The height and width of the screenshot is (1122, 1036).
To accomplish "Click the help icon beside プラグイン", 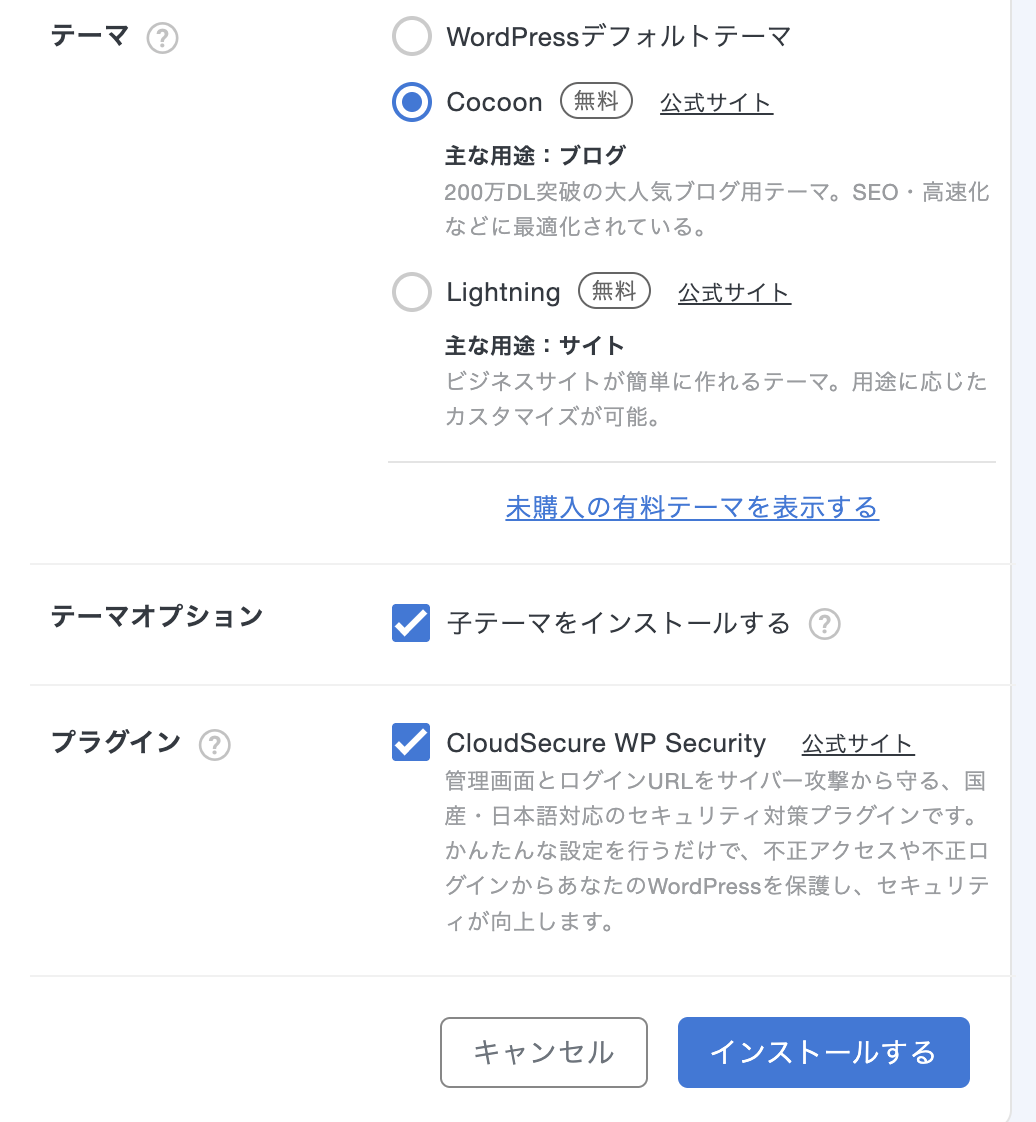I will [x=214, y=745].
